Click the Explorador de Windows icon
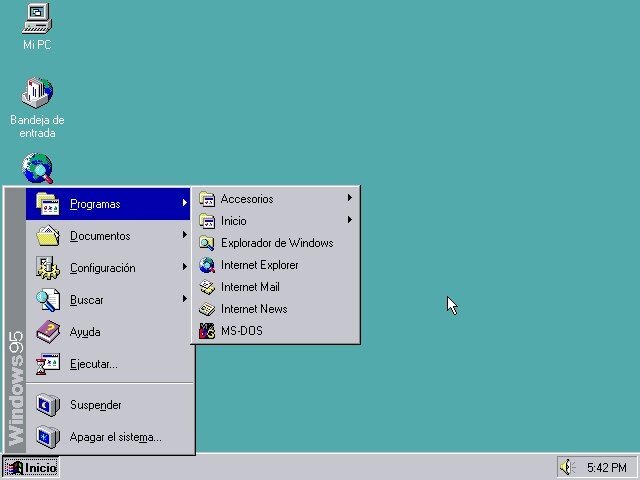640x480 pixels. coord(207,243)
